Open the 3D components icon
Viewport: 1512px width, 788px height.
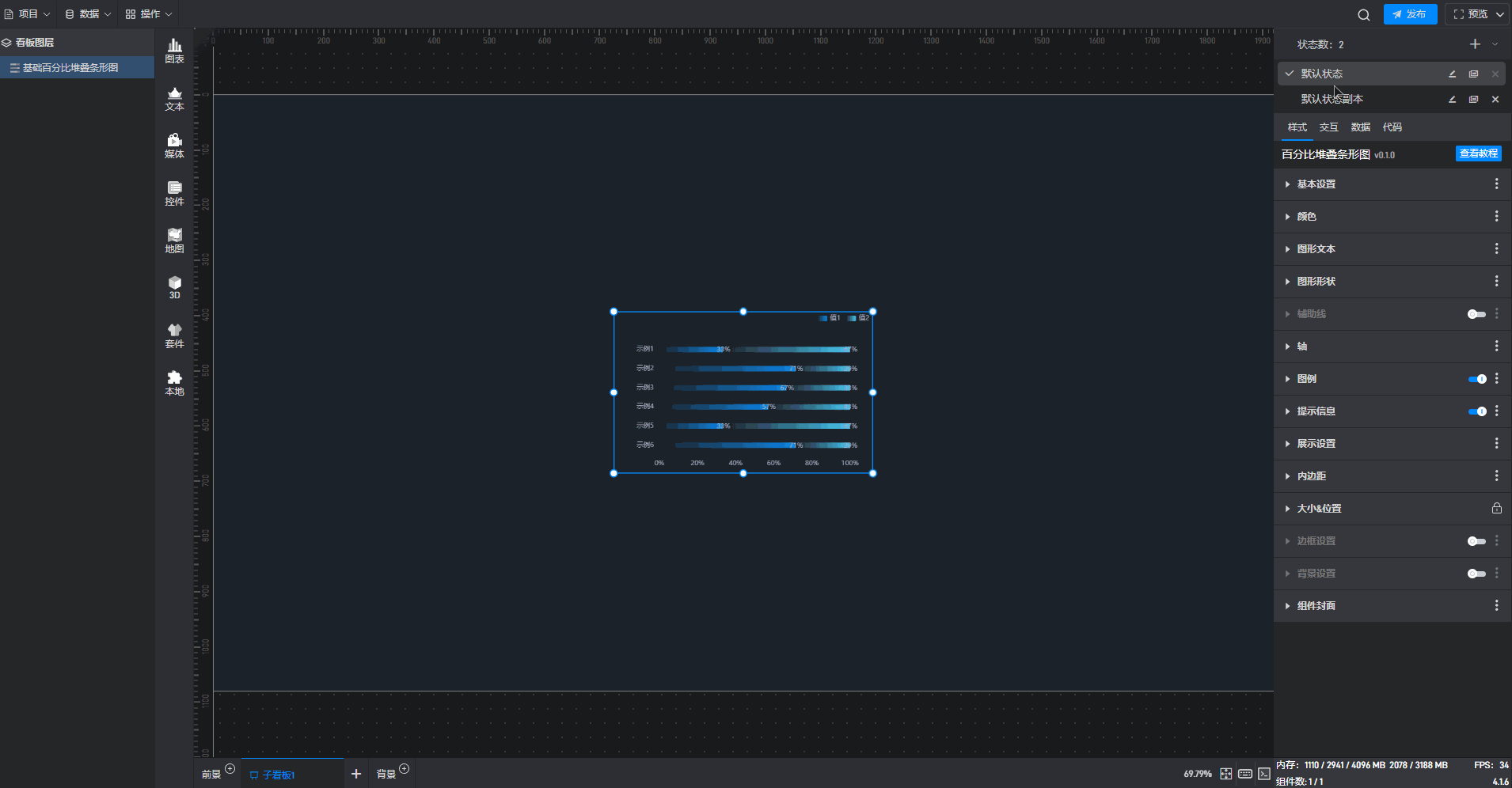[x=174, y=287]
